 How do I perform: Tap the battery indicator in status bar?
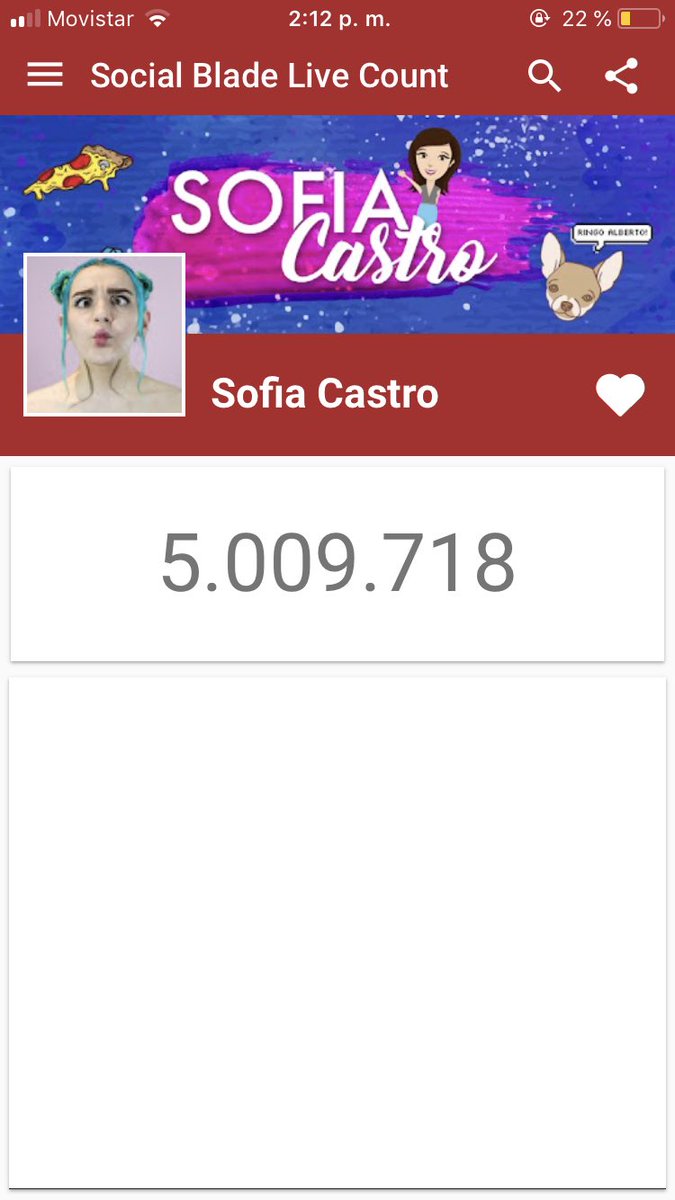pos(640,18)
